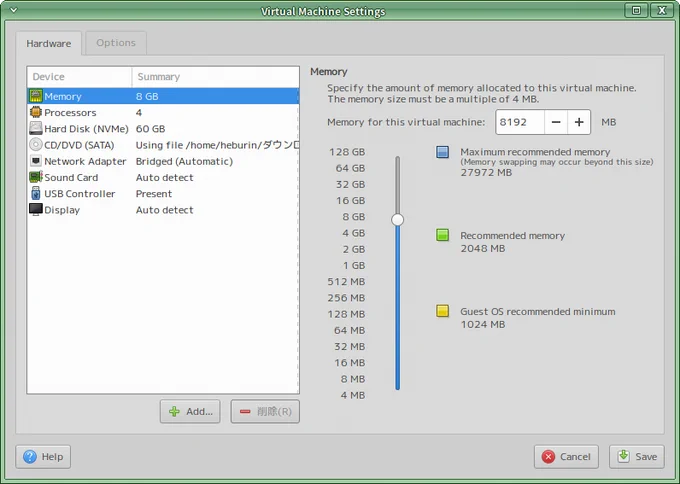Click the yellow Guest OS minimum marker

pyautogui.click(x=442, y=311)
